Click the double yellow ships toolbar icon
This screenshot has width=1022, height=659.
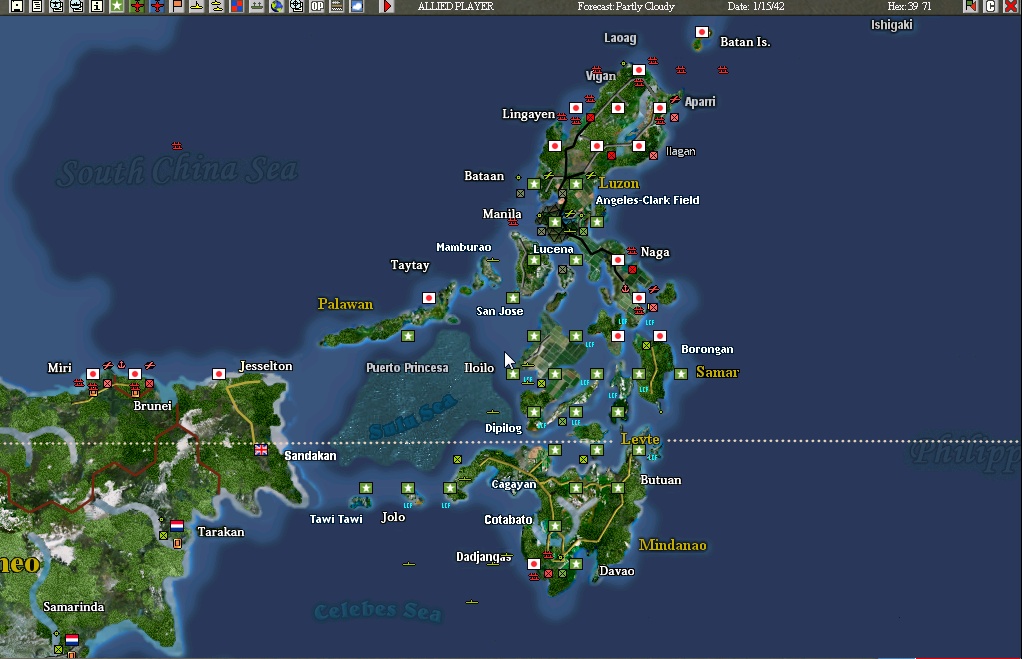point(217,6)
